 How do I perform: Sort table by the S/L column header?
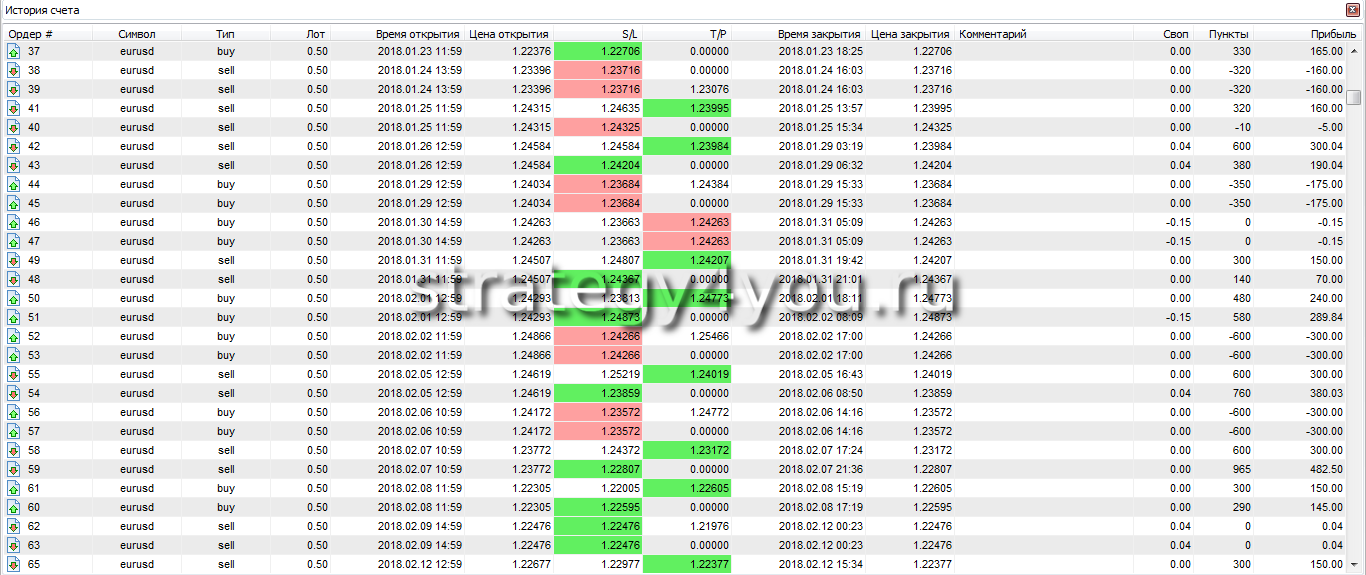pos(629,34)
